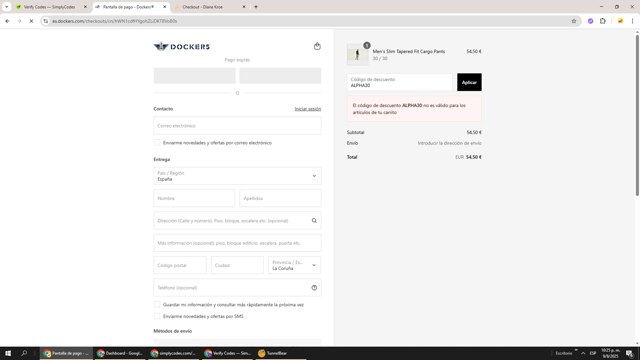Open a new browser tab
Viewport: 640px width, 360px height.
coord(256,7)
